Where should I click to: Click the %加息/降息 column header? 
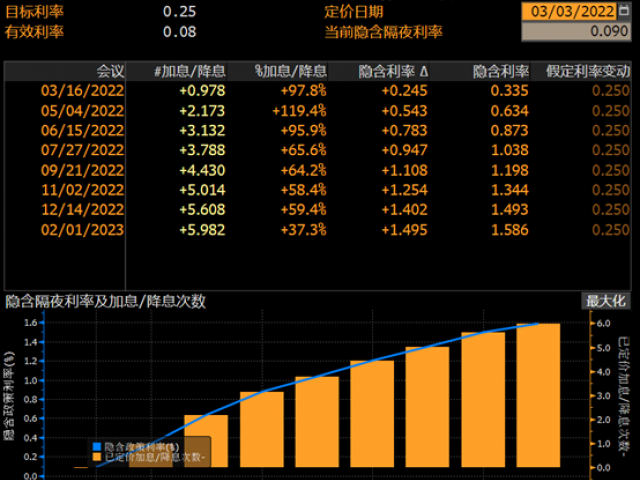pos(290,71)
